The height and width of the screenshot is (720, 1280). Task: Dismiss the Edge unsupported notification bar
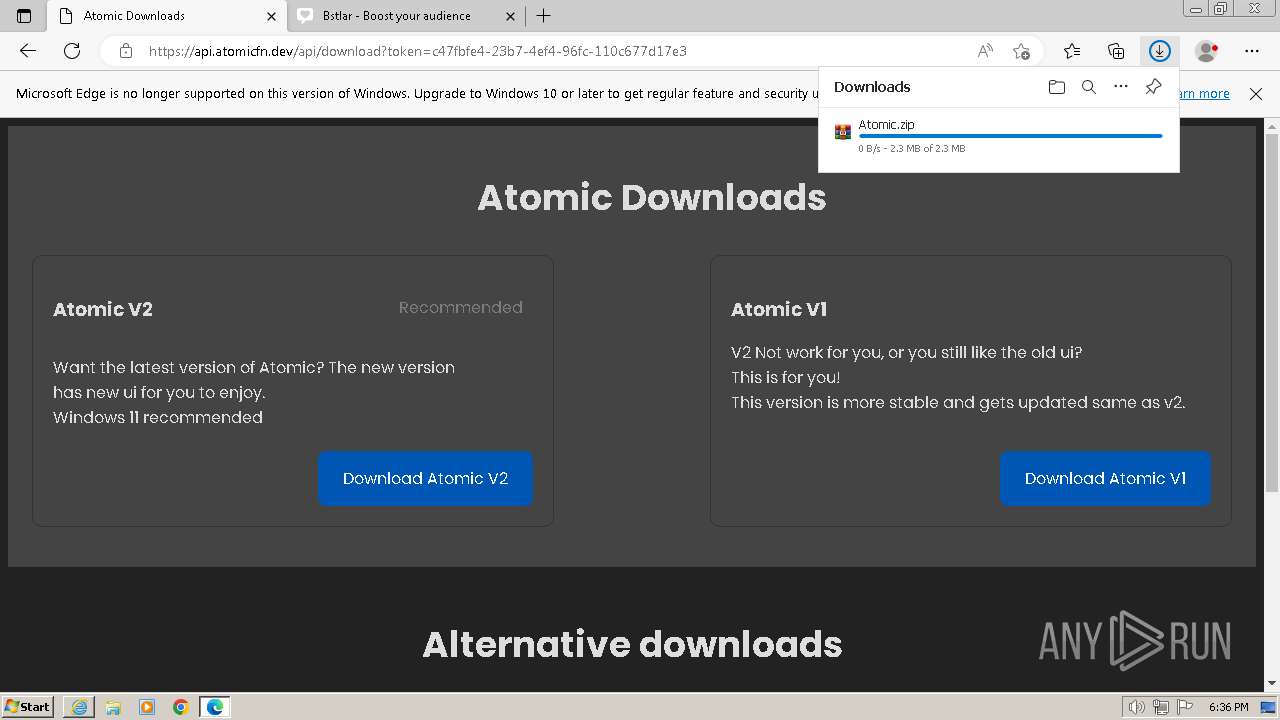coord(1256,94)
